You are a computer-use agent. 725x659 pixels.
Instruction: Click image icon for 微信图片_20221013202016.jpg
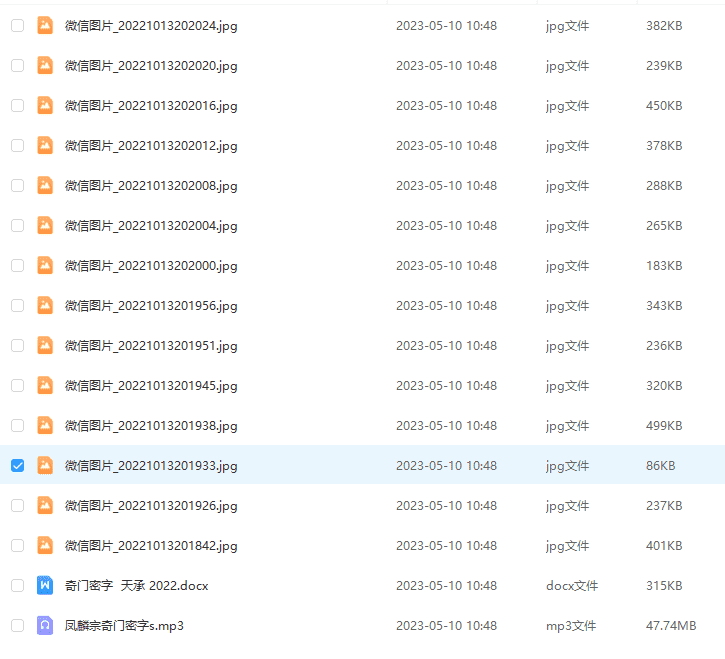tap(45, 106)
